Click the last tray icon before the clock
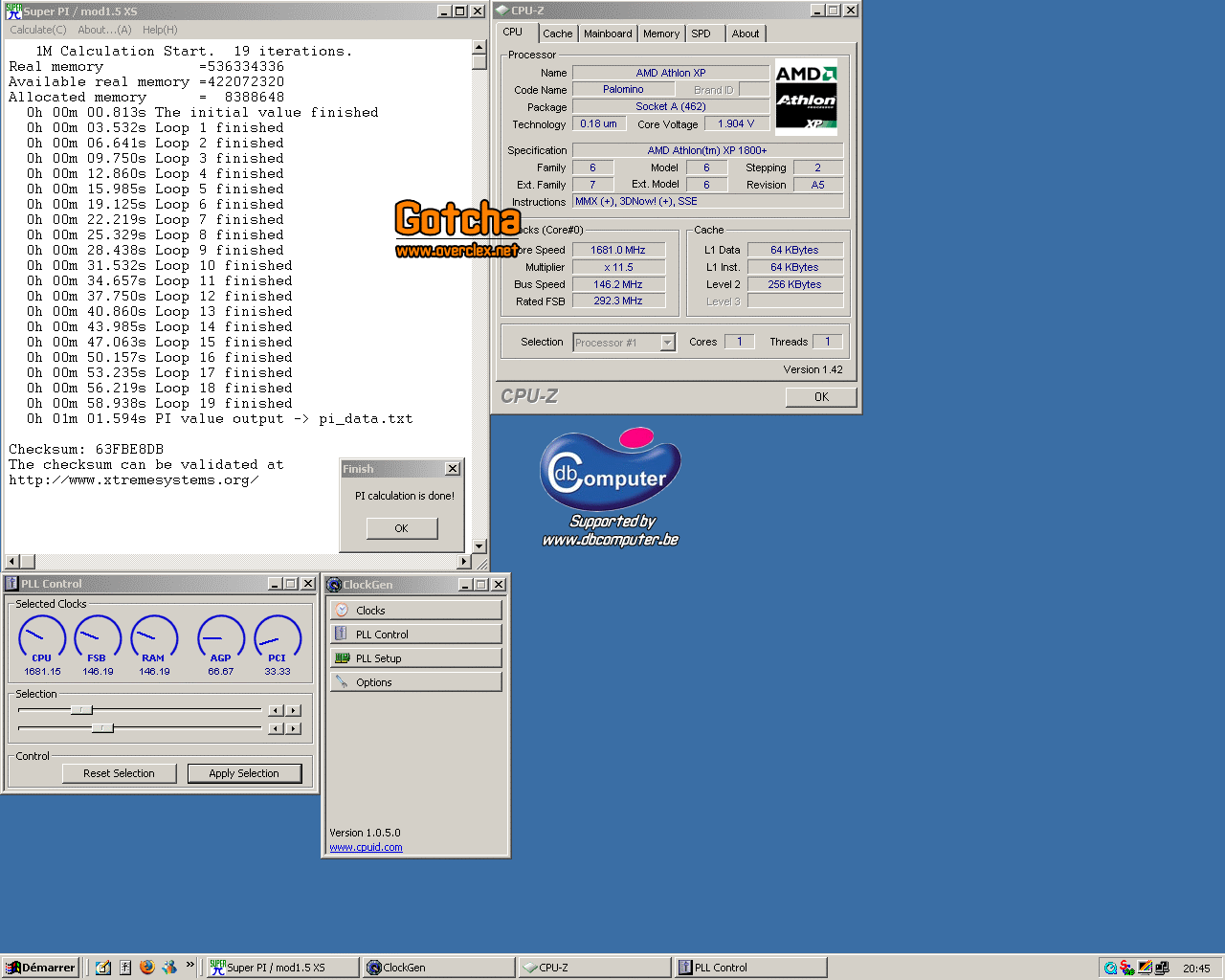Viewport: 1225px width, 980px height. pyautogui.click(x=1162, y=968)
